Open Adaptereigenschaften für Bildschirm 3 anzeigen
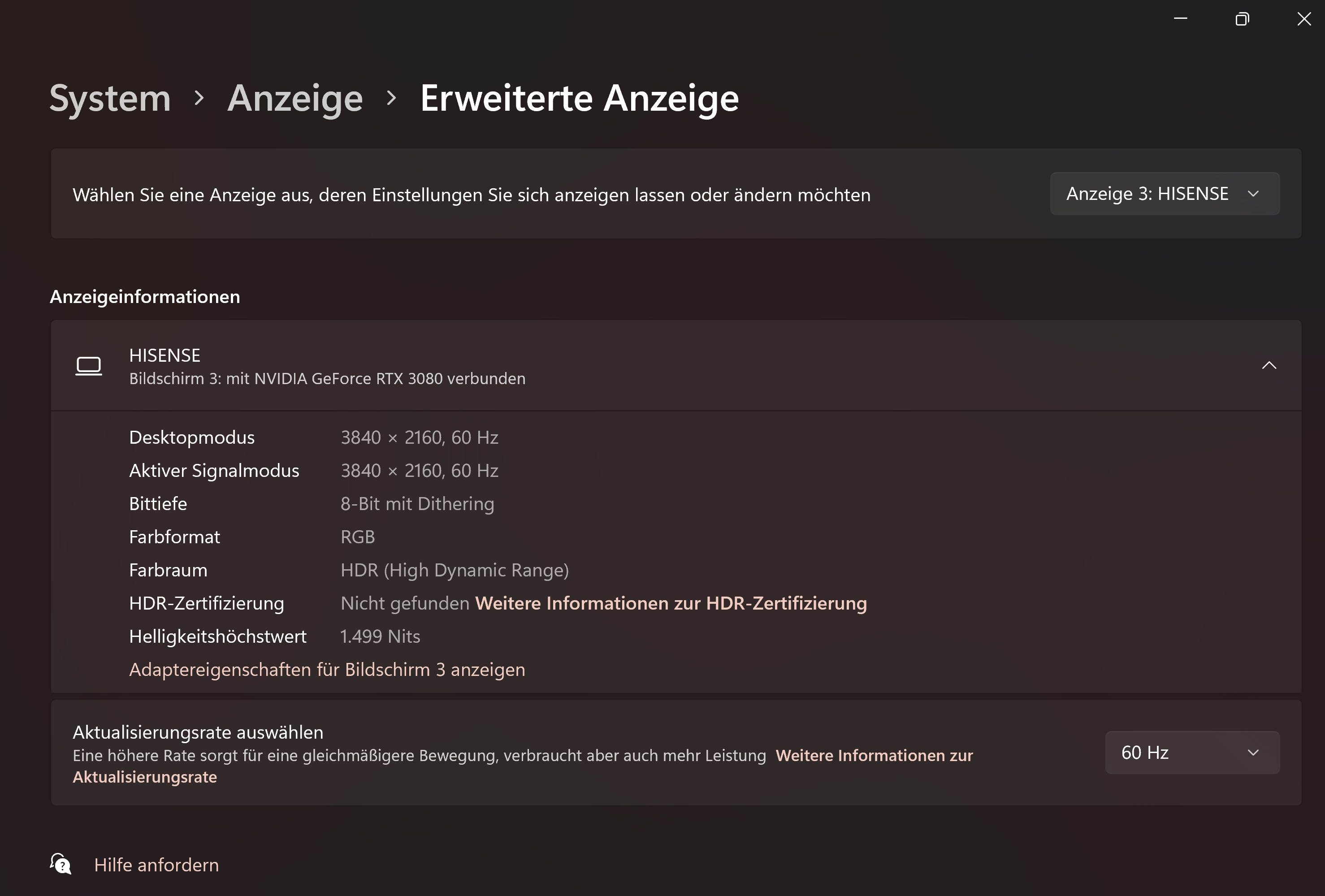Screen dimensions: 1325x896 pos(327,669)
